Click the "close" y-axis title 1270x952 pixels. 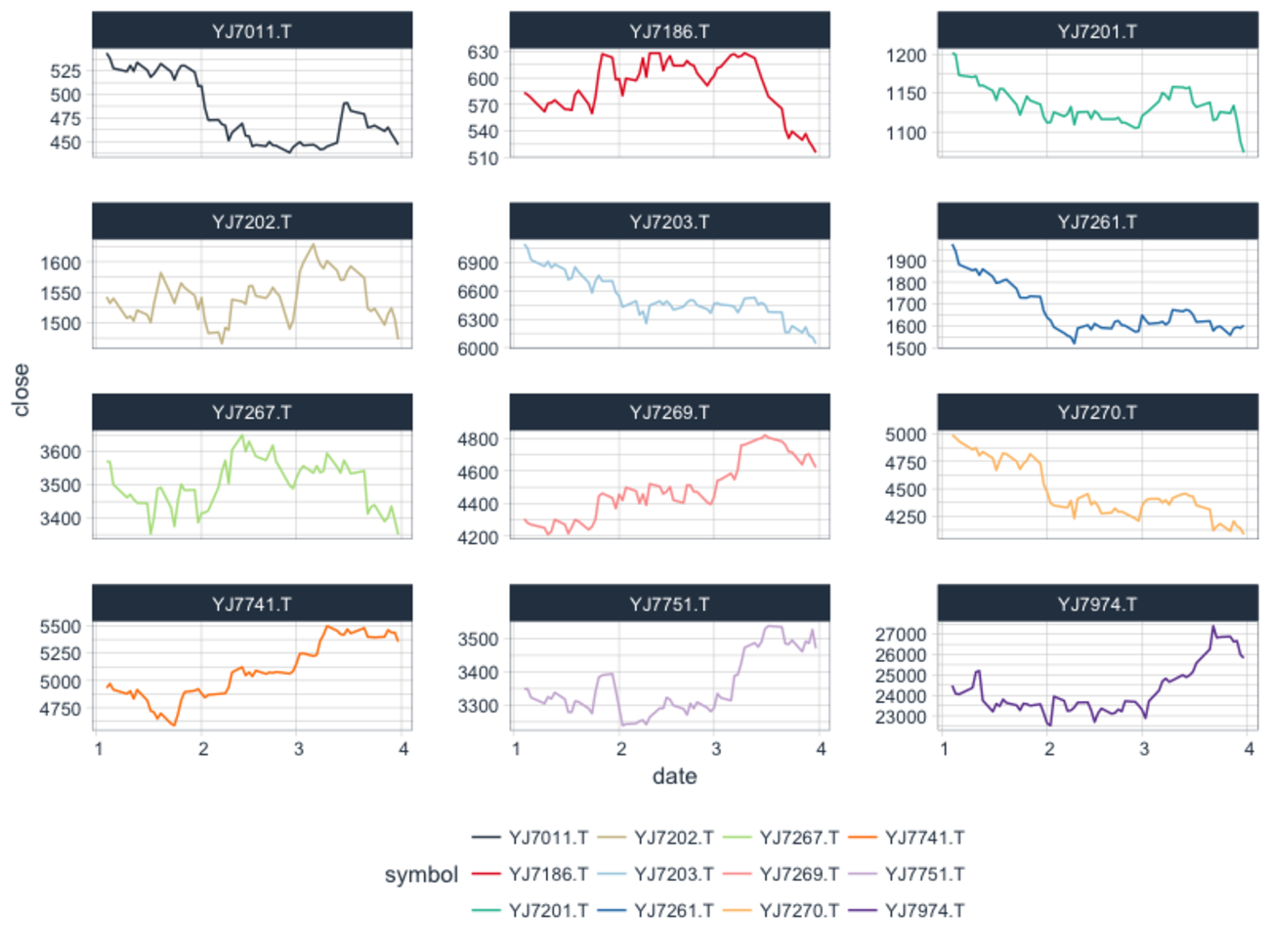[x=21, y=390]
